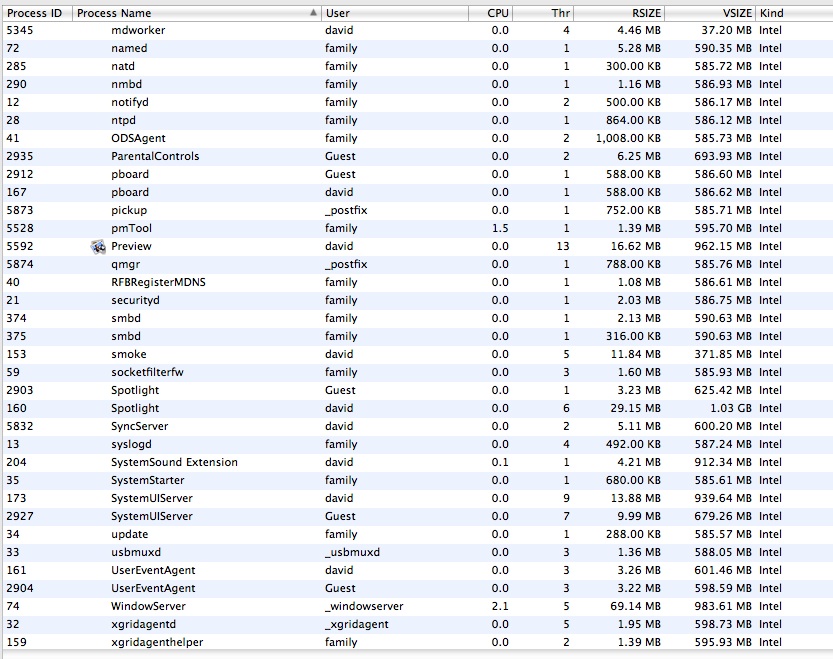Screen dimensions: 833x659
Task: Select pboard process with ID 167
Action: click(x=416, y=192)
